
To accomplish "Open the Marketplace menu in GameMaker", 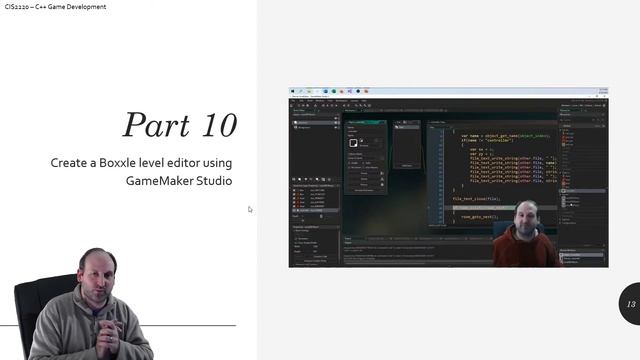I will (342, 101).
